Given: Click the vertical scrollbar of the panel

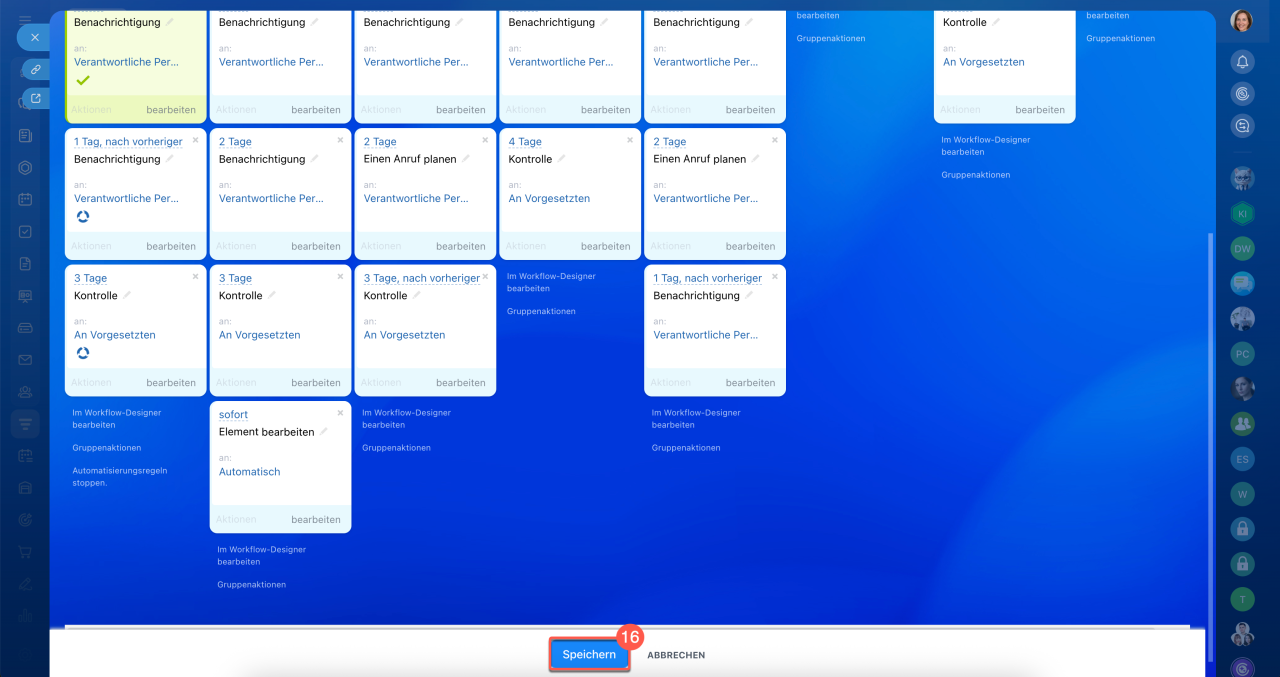Looking at the screenshot, I should (x=1211, y=400).
